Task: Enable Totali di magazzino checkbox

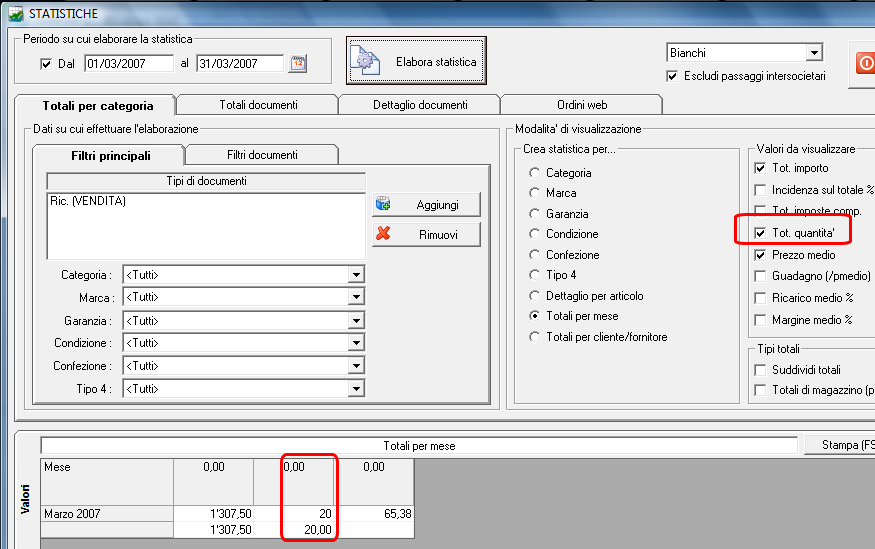Action: 760,391
